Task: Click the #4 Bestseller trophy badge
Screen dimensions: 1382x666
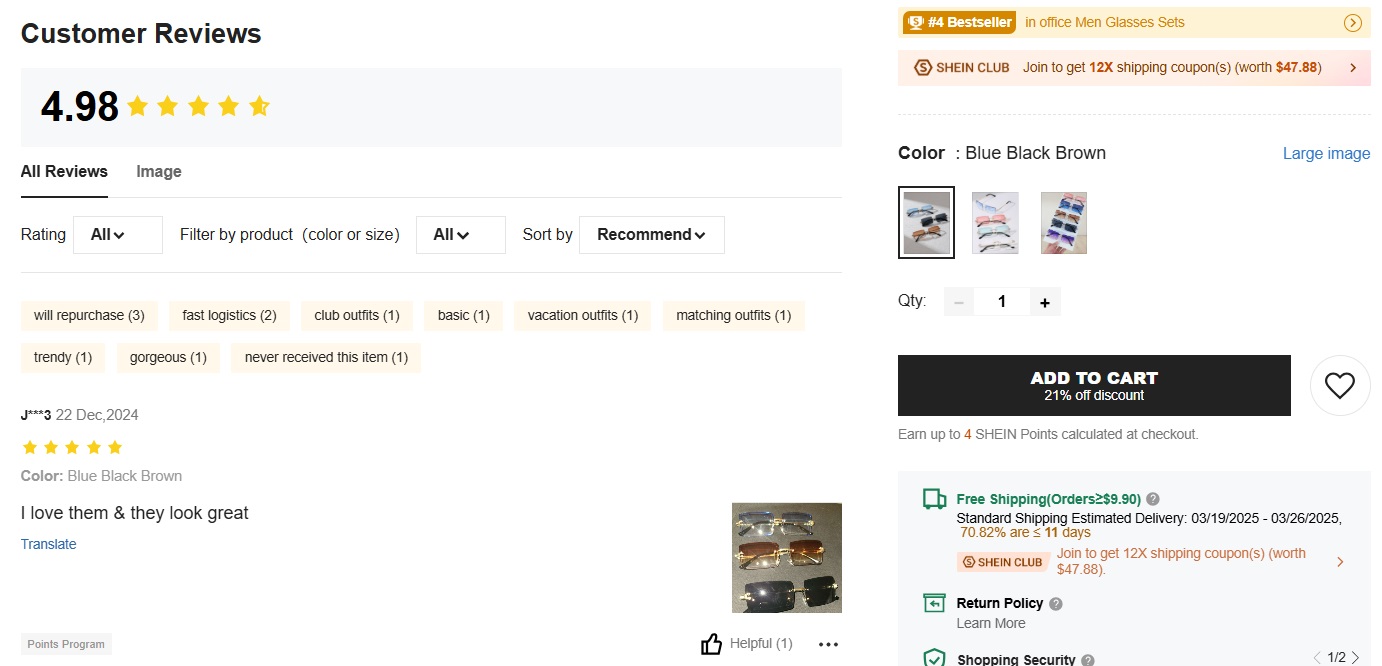Action: (x=959, y=22)
